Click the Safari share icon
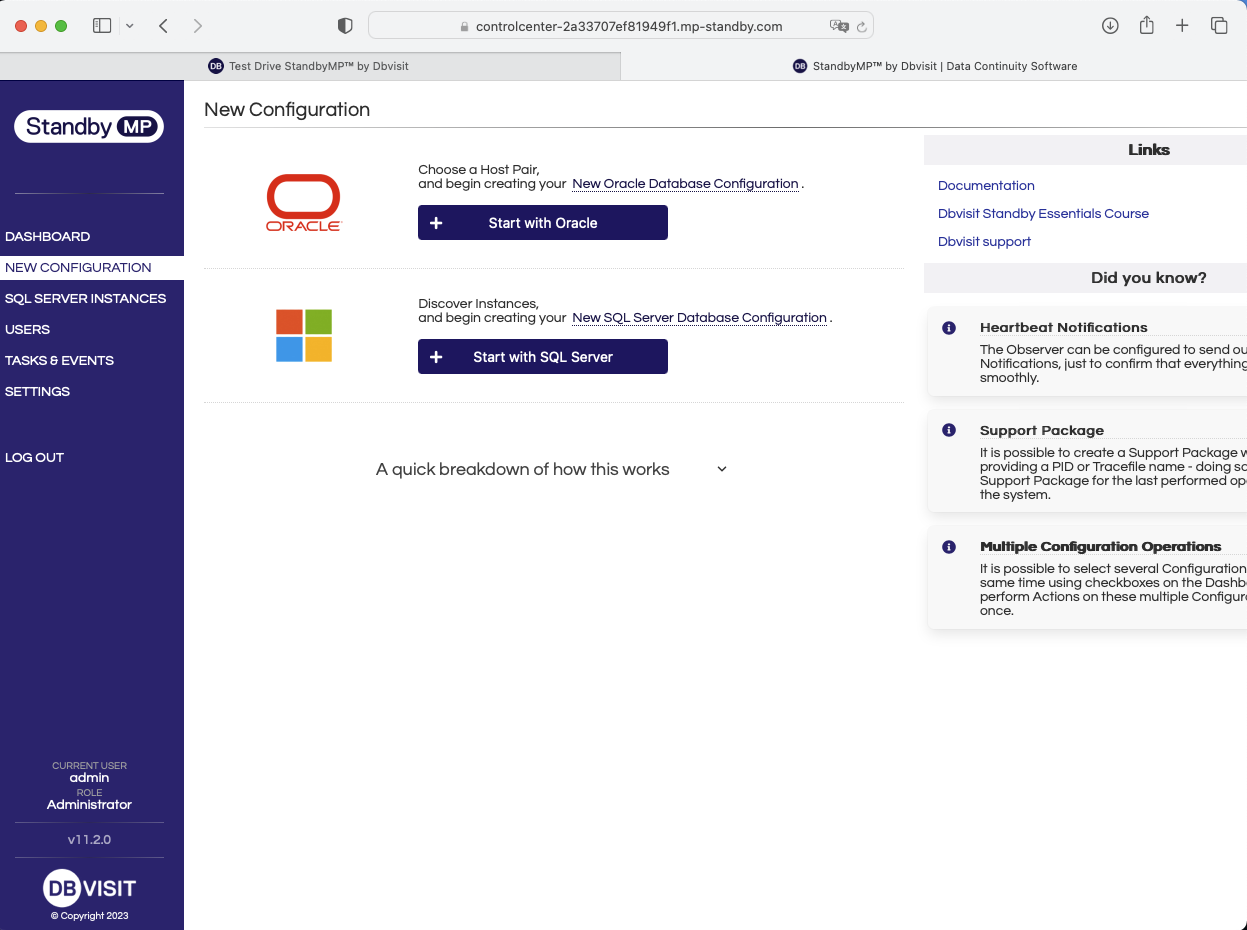1247x930 pixels. pyautogui.click(x=1146, y=26)
